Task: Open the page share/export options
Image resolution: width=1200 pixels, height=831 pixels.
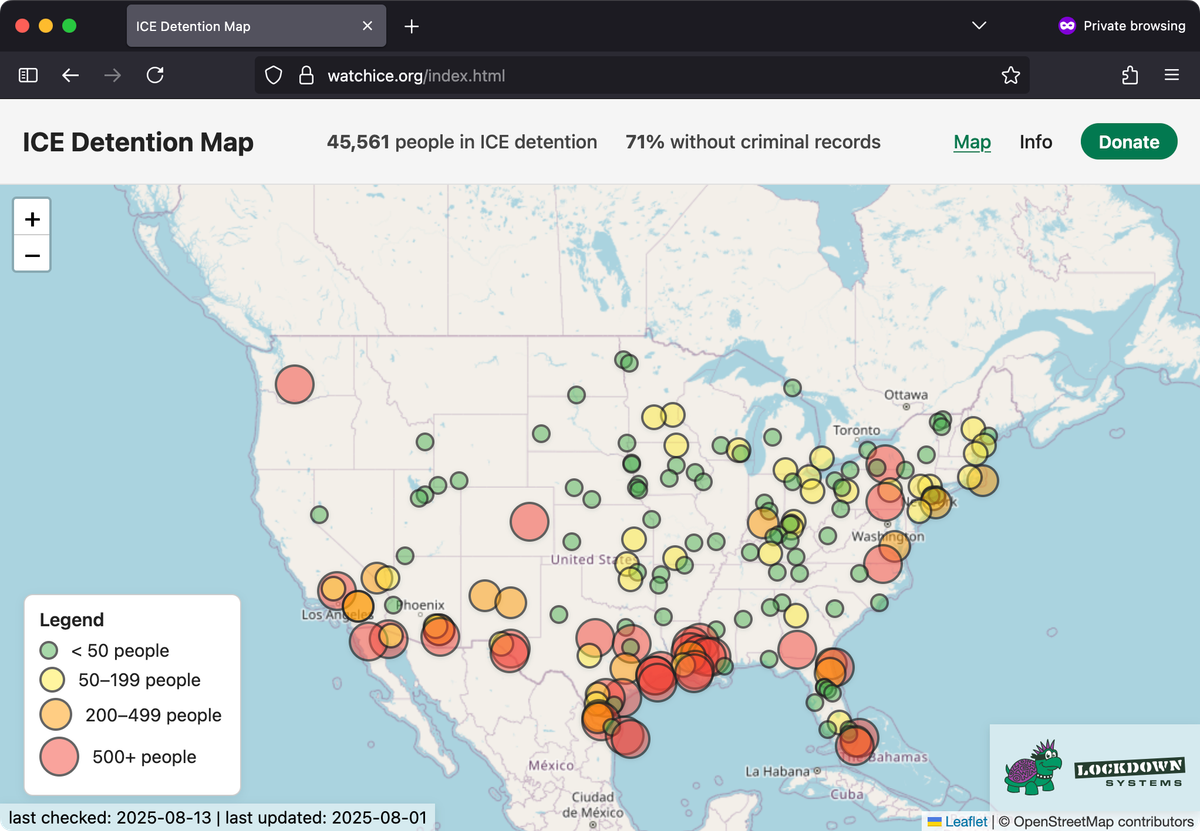Action: pyautogui.click(x=1129, y=75)
